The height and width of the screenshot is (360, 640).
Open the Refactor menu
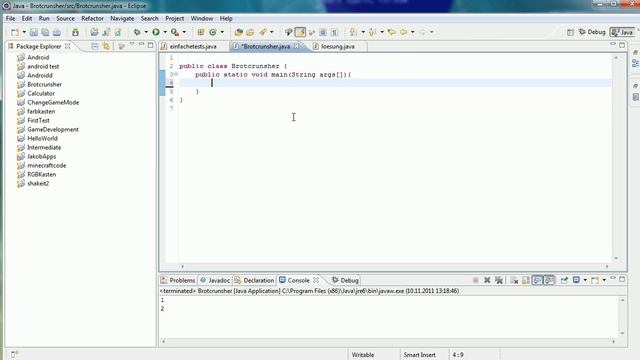[92, 18]
